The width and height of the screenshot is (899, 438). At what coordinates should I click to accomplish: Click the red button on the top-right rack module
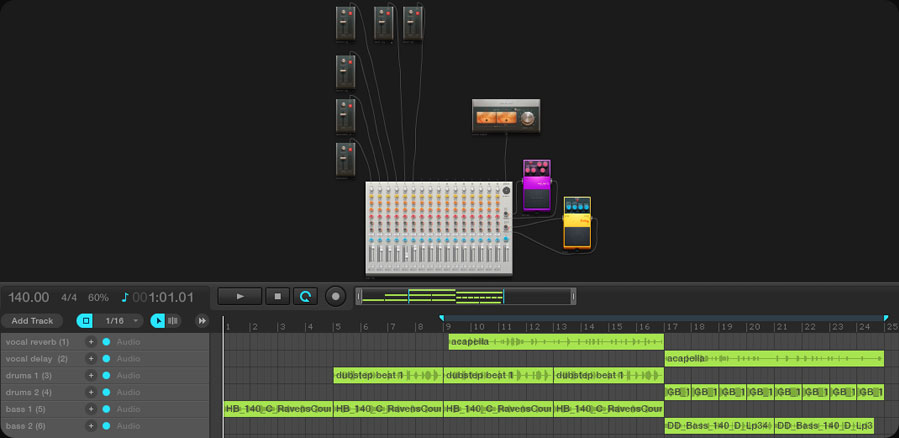tap(417, 13)
